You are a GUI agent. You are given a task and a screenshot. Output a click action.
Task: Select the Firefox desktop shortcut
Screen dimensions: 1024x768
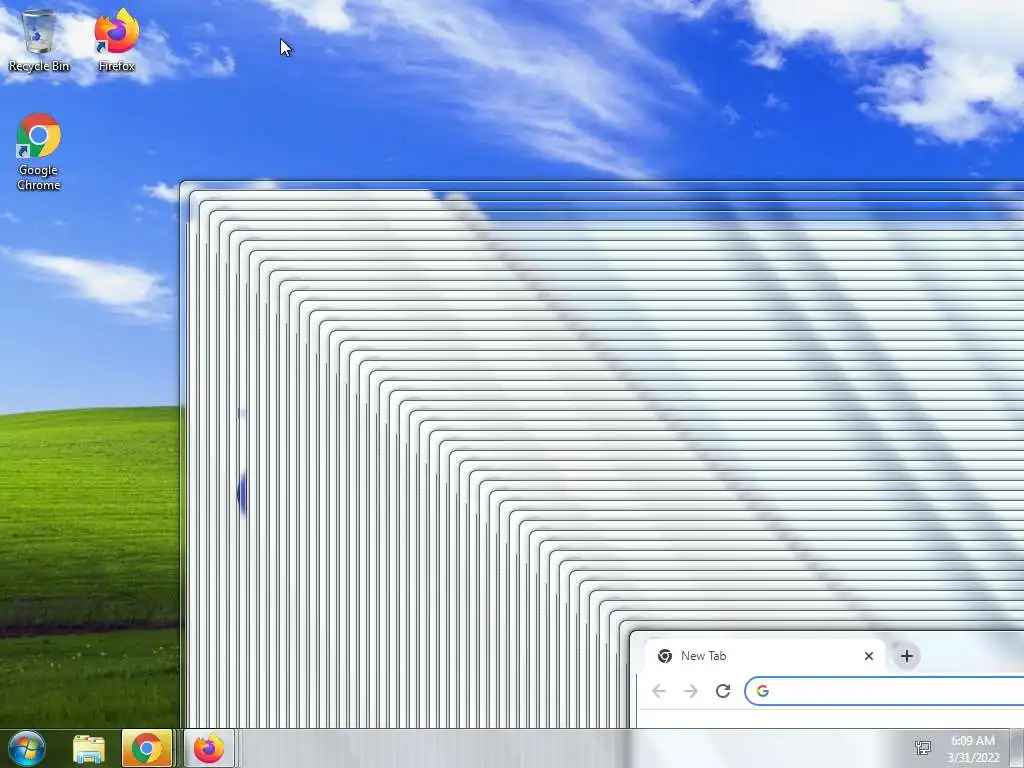pyautogui.click(x=117, y=40)
